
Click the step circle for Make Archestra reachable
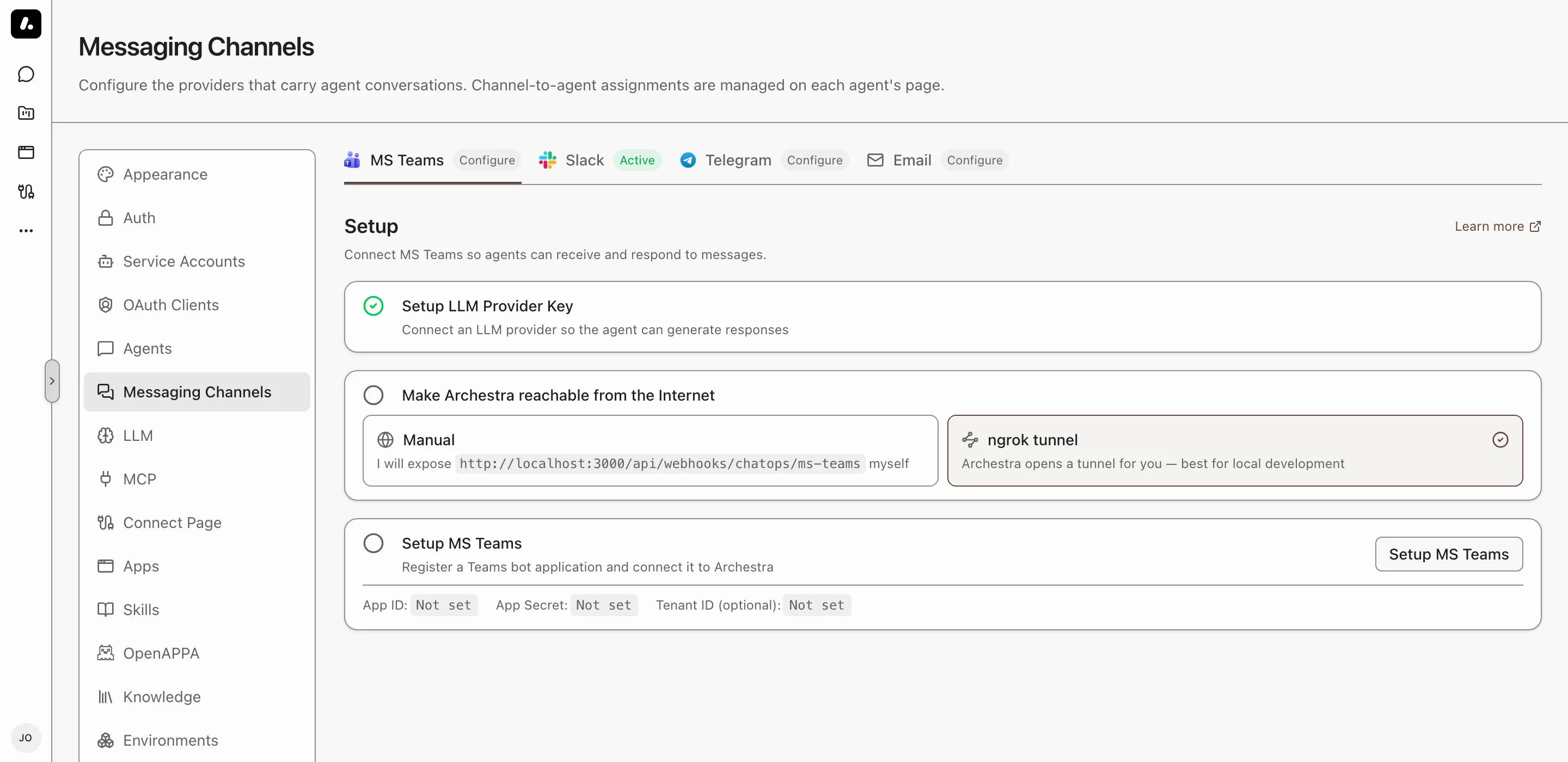tap(373, 396)
